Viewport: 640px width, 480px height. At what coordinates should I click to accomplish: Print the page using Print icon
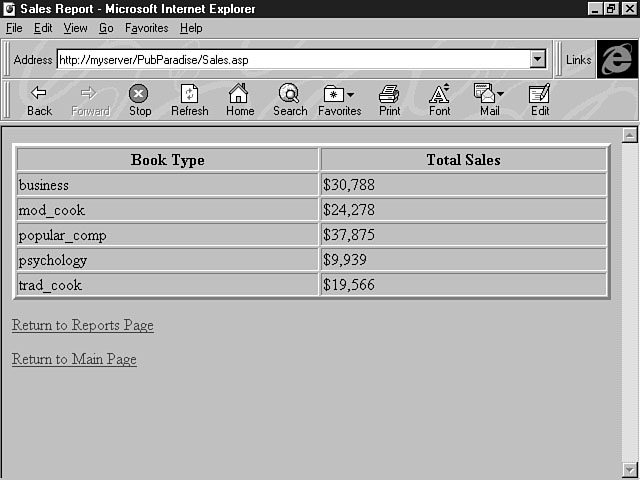click(389, 99)
